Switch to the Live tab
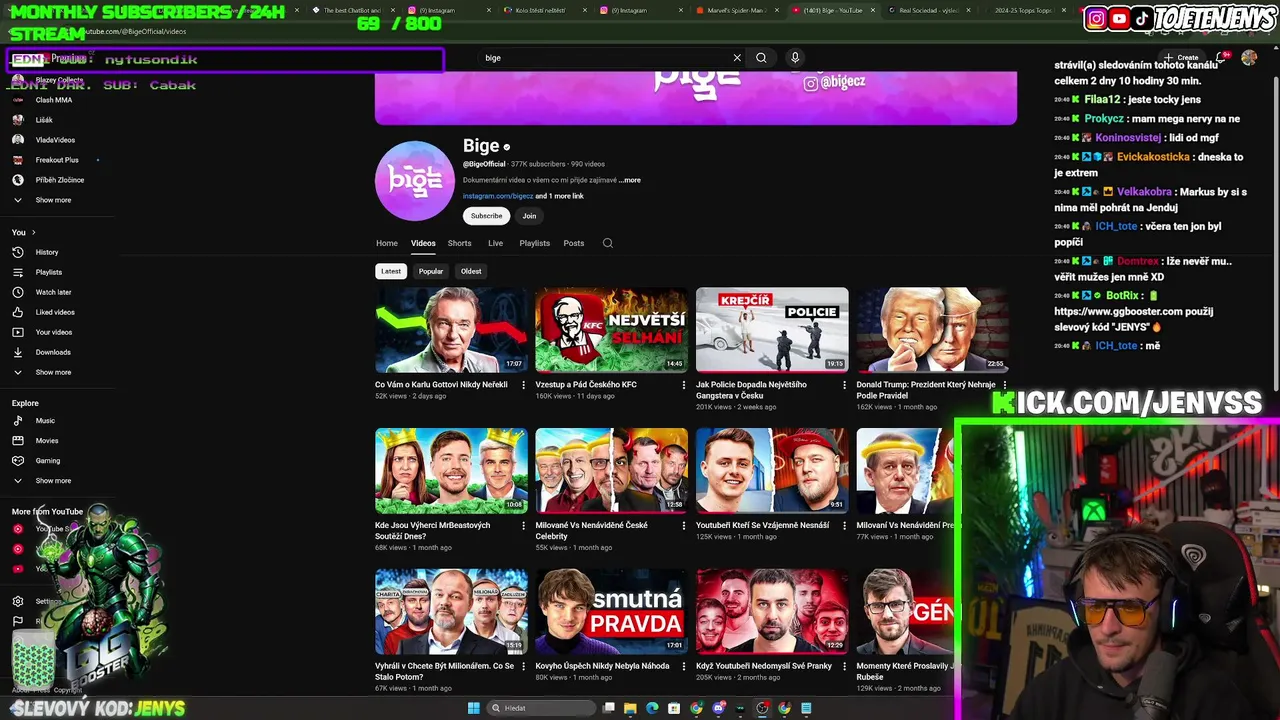 [x=495, y=243]
